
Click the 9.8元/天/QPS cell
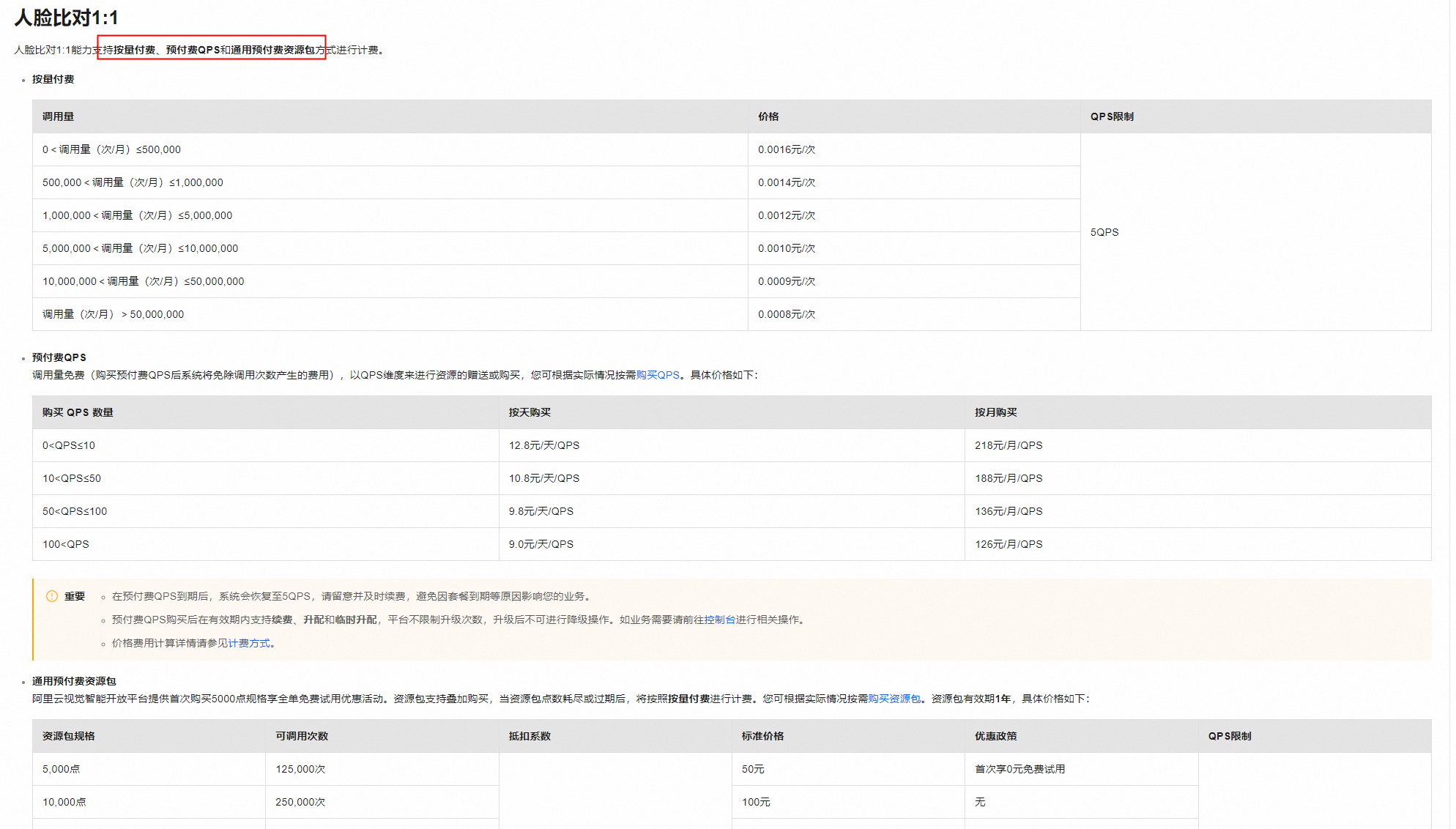click(732, 511)
